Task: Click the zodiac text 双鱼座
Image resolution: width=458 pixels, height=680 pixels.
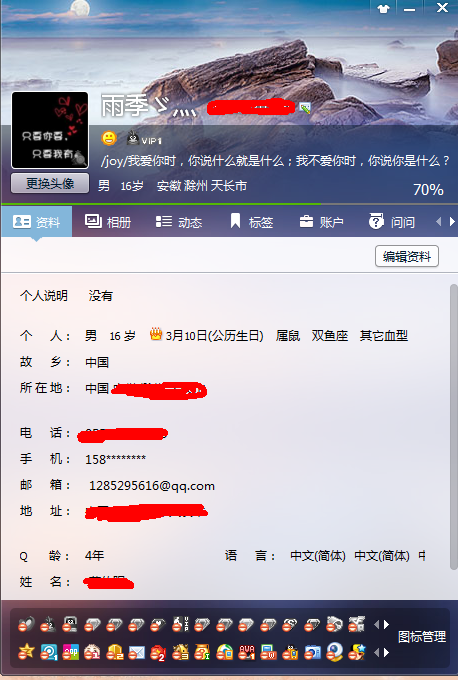Action: tap(330, 336)
